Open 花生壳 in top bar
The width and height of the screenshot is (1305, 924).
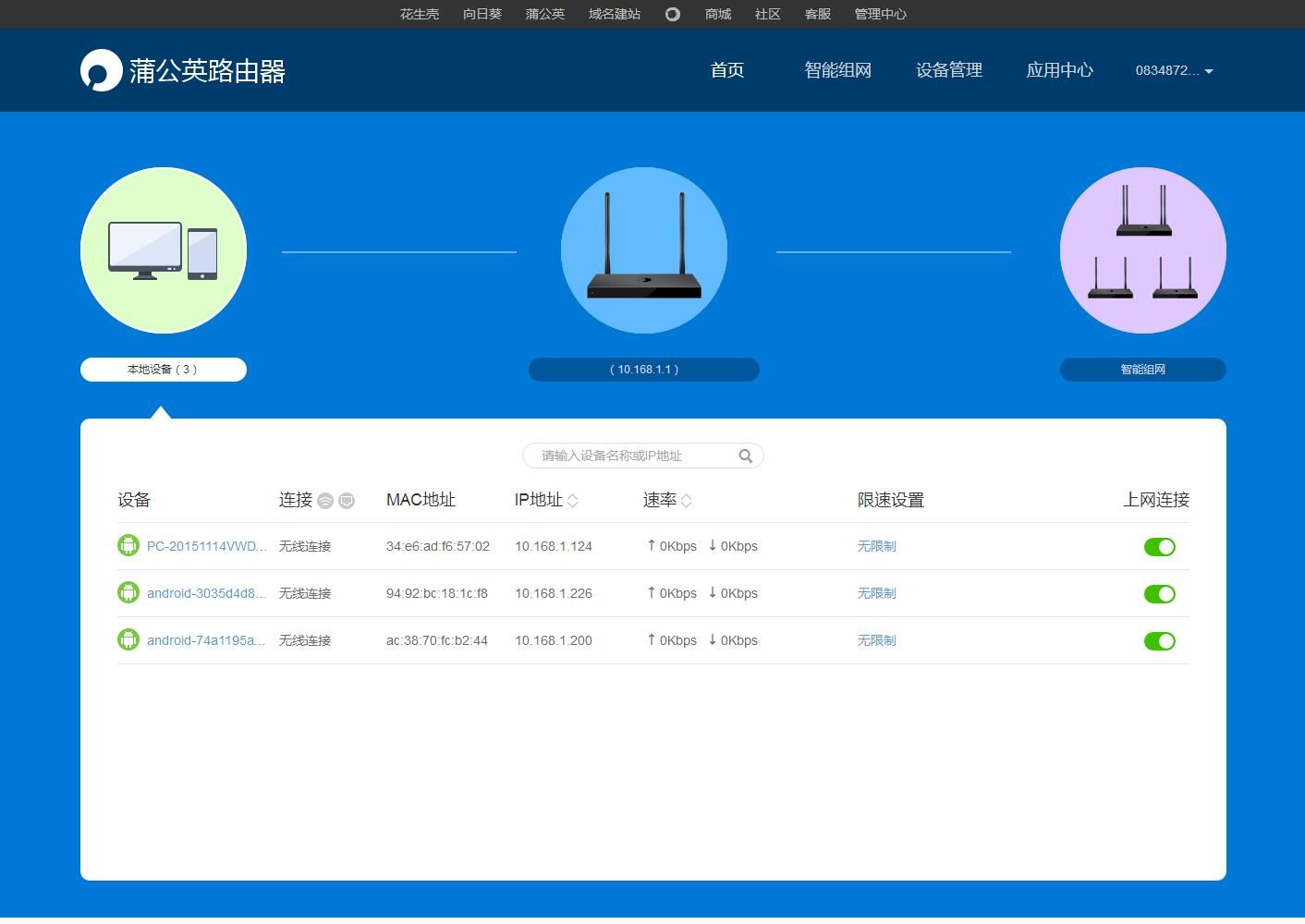[x=420, y=14]
